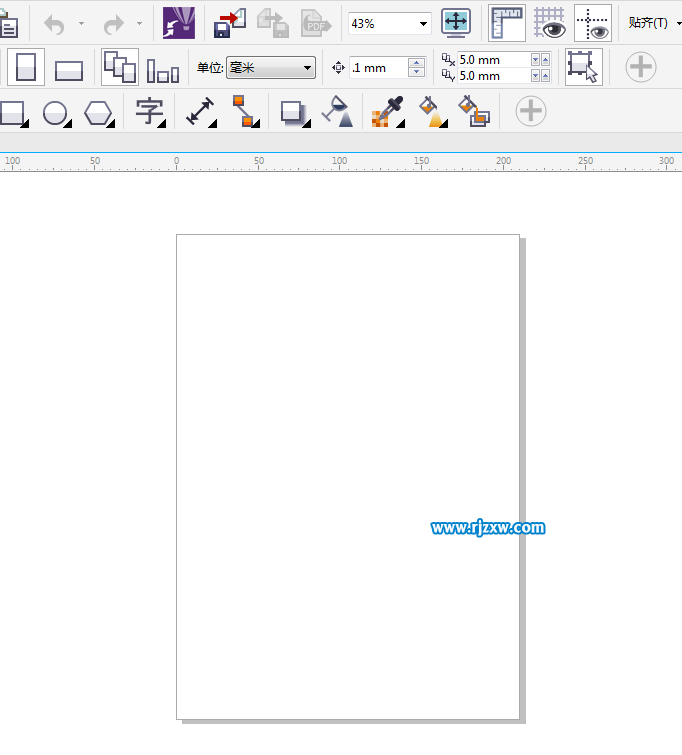Click the nudge distance input field
The width and height of the screenshot is (682, 755).
(x=378, y=68)
